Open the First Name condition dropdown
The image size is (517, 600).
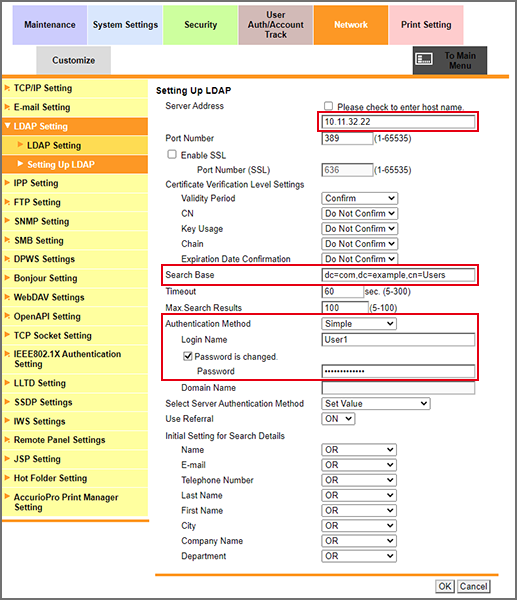[359, 511]
